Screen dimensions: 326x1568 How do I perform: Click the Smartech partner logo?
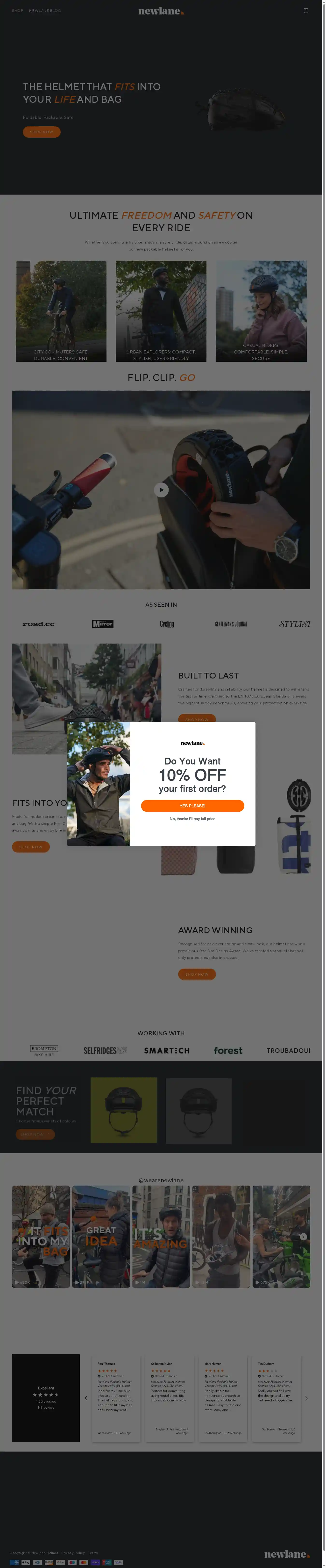[x=167, y=1051]
